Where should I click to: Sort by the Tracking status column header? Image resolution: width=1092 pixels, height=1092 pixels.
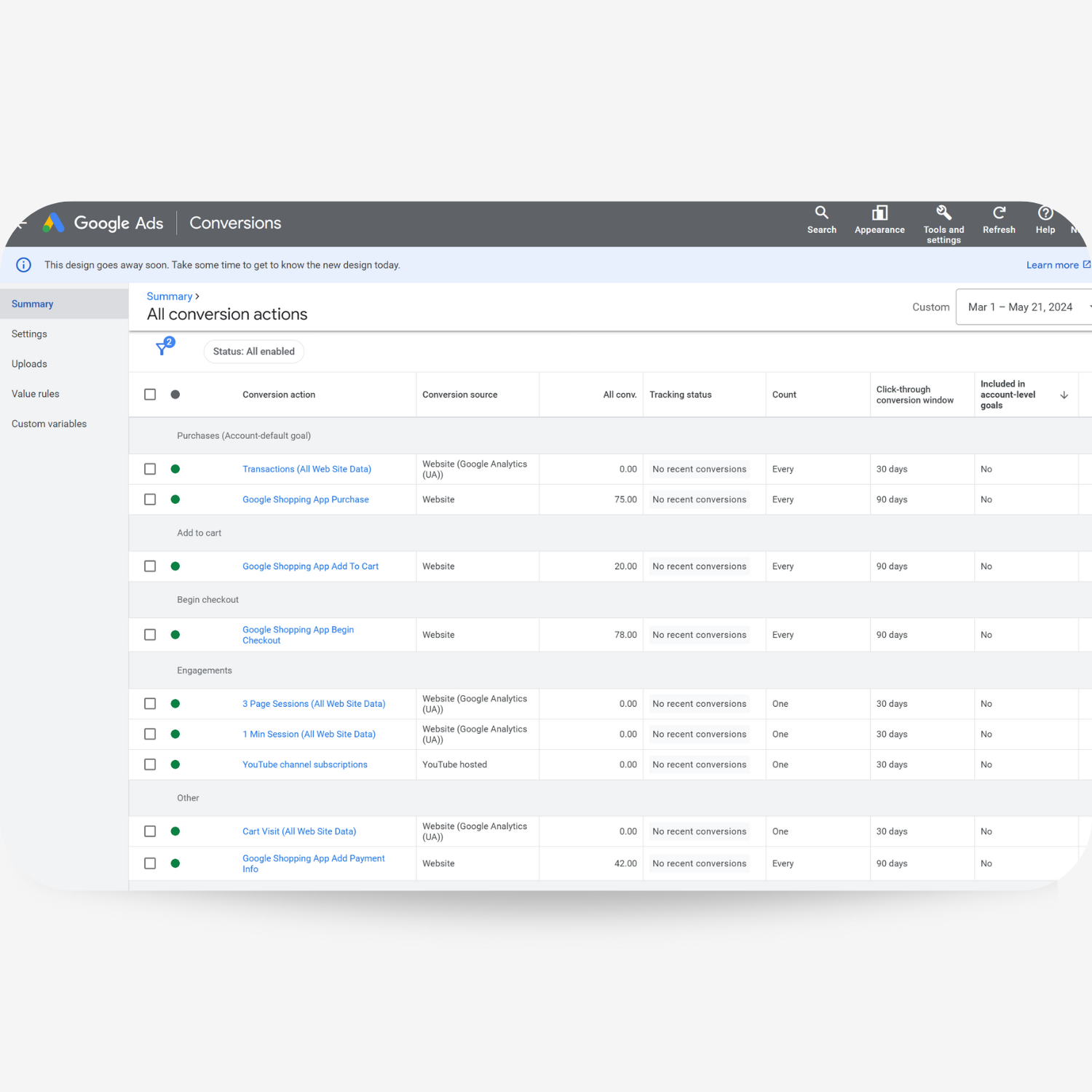[681, 395]
